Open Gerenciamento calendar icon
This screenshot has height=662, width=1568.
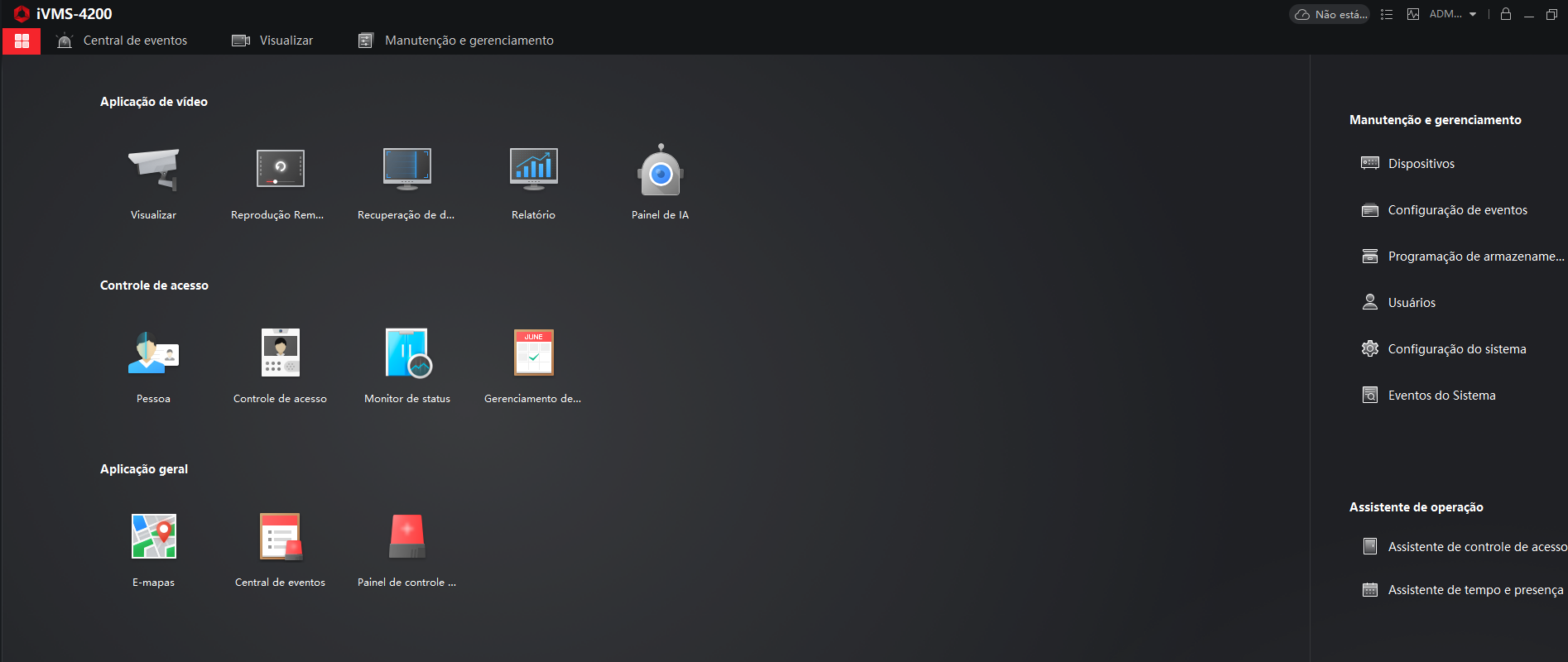[x=534, y=353]
